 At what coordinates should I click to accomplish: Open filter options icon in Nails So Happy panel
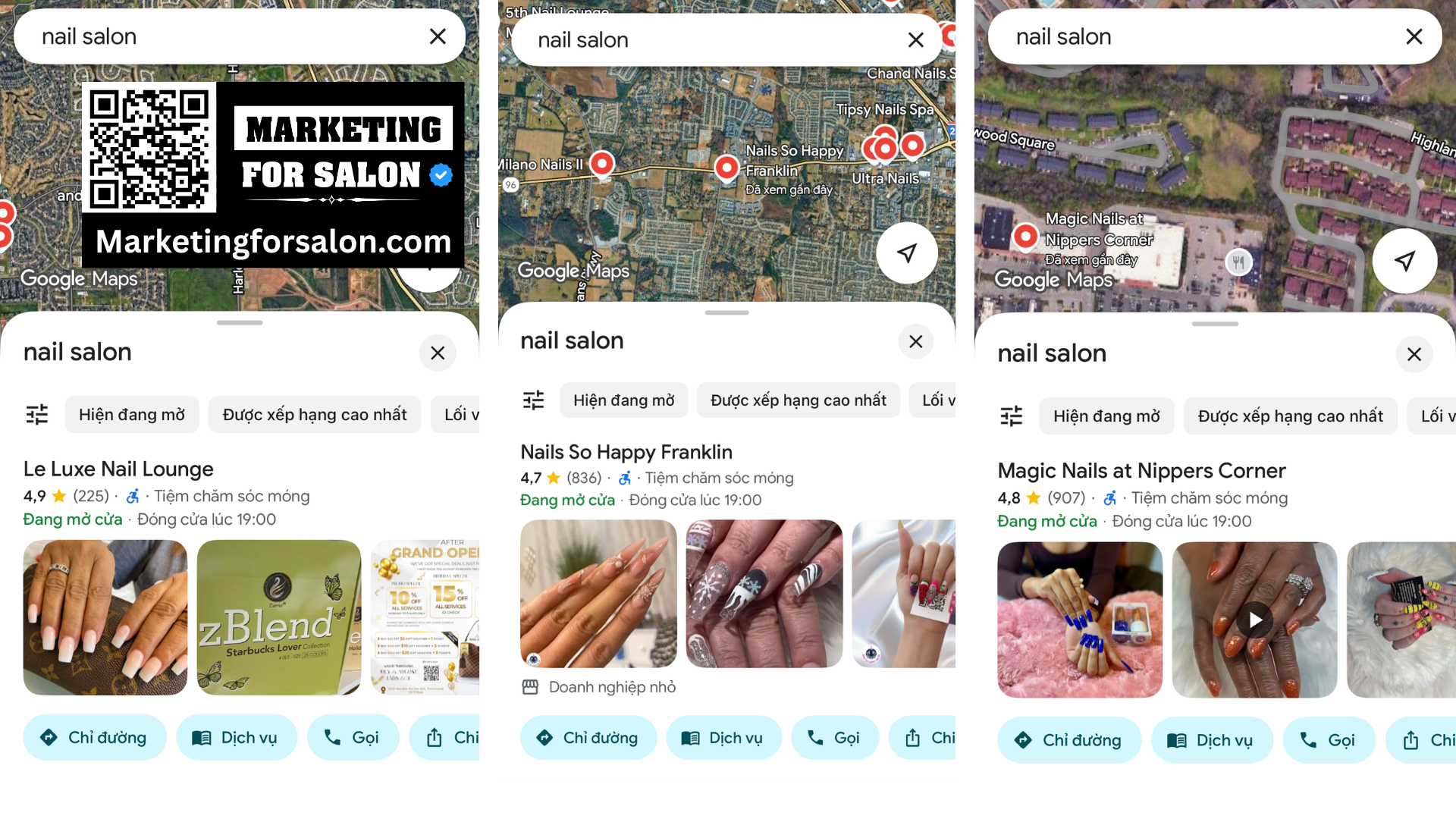tap(534, 400)
